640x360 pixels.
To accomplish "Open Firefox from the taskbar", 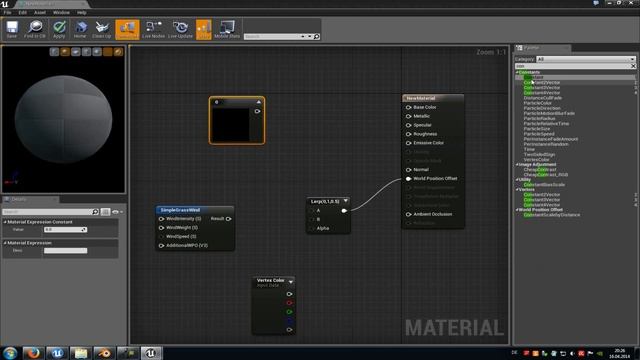I will point(33,353).
